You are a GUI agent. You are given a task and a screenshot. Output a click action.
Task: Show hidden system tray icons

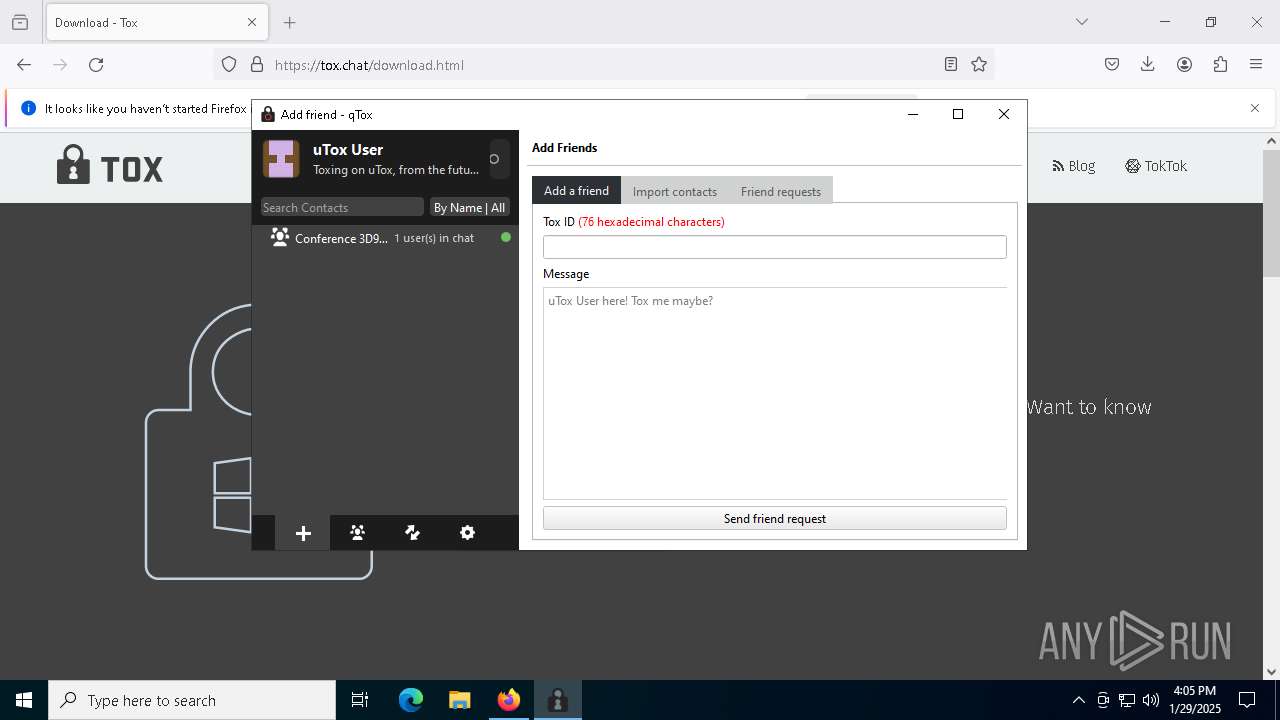[1078, 700]
